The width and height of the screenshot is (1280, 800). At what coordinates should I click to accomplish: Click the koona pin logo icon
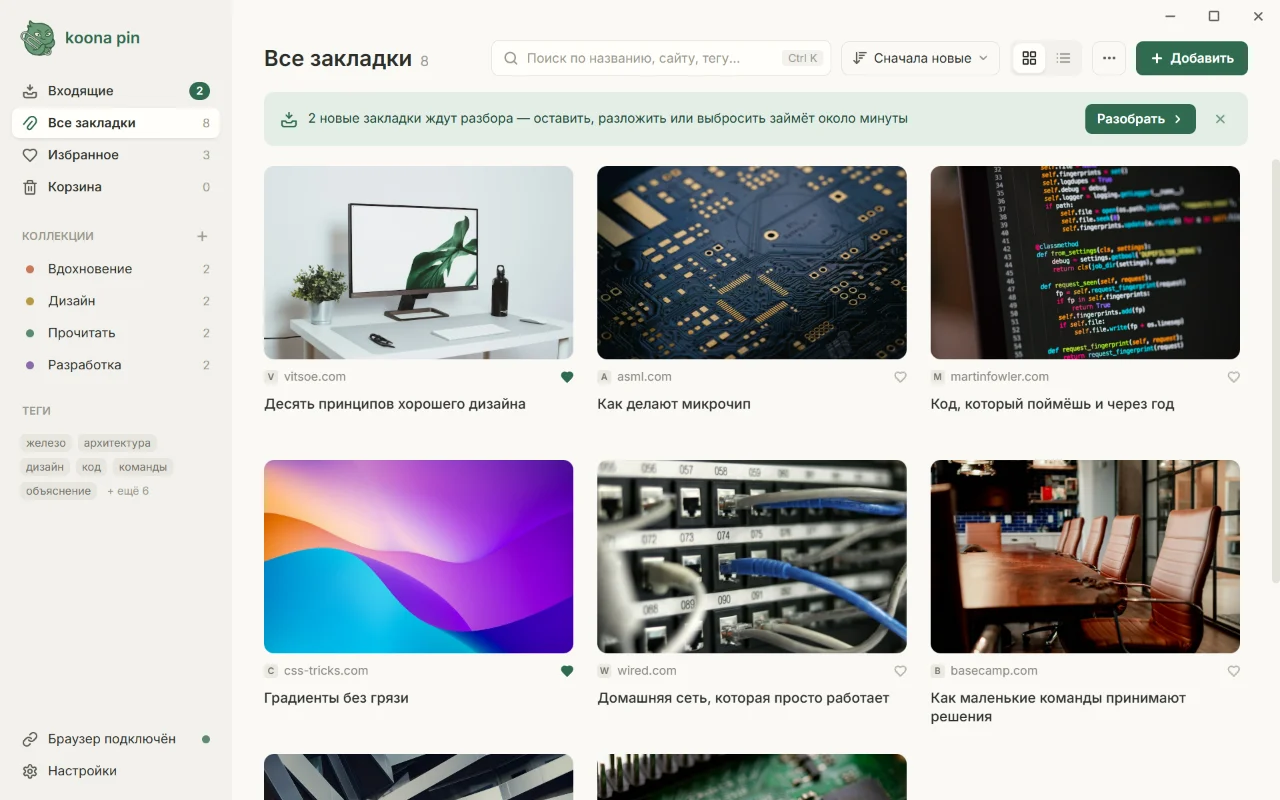tap(38, 38)
